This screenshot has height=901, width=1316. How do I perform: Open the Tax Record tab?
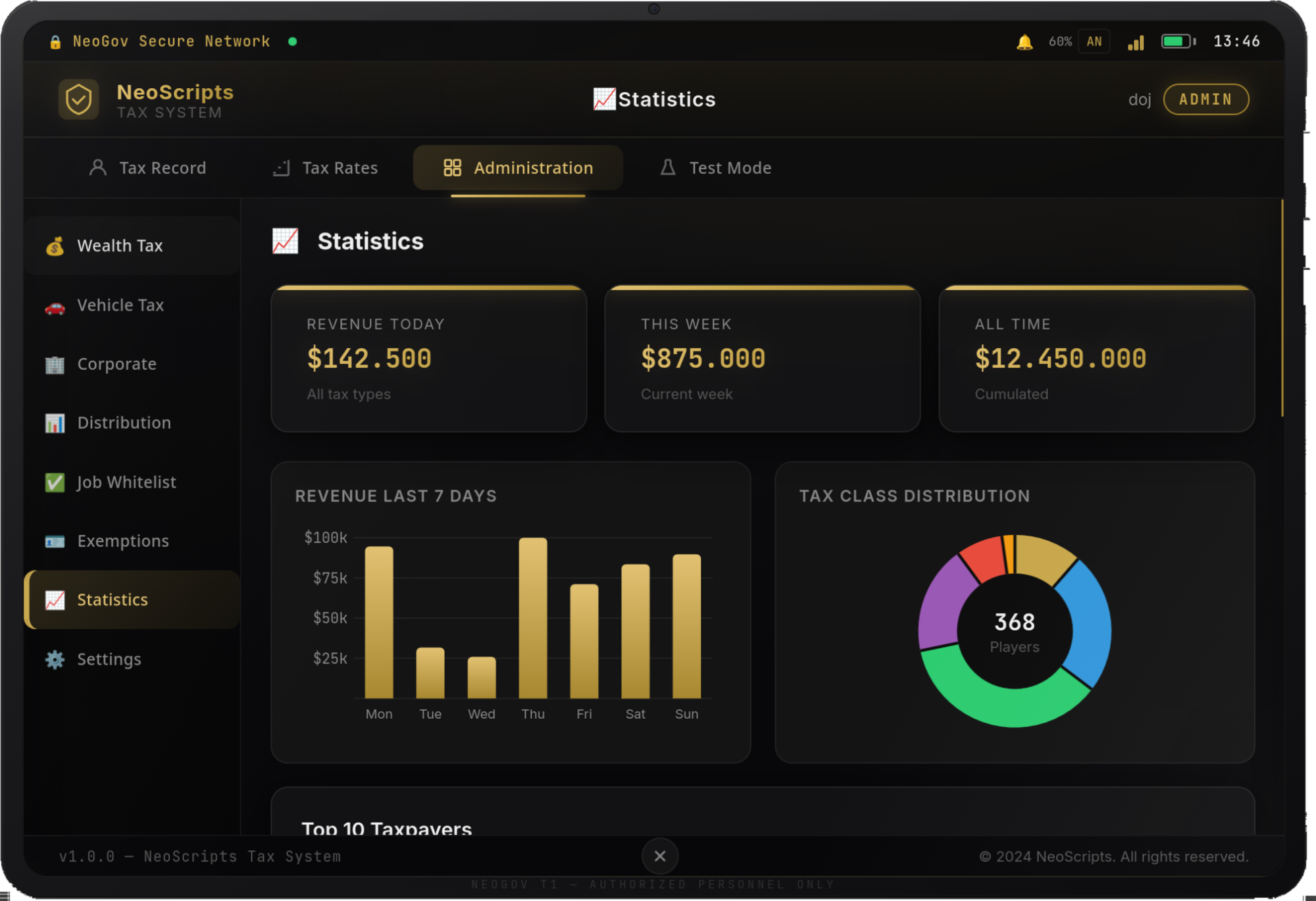tap(148, 168)
